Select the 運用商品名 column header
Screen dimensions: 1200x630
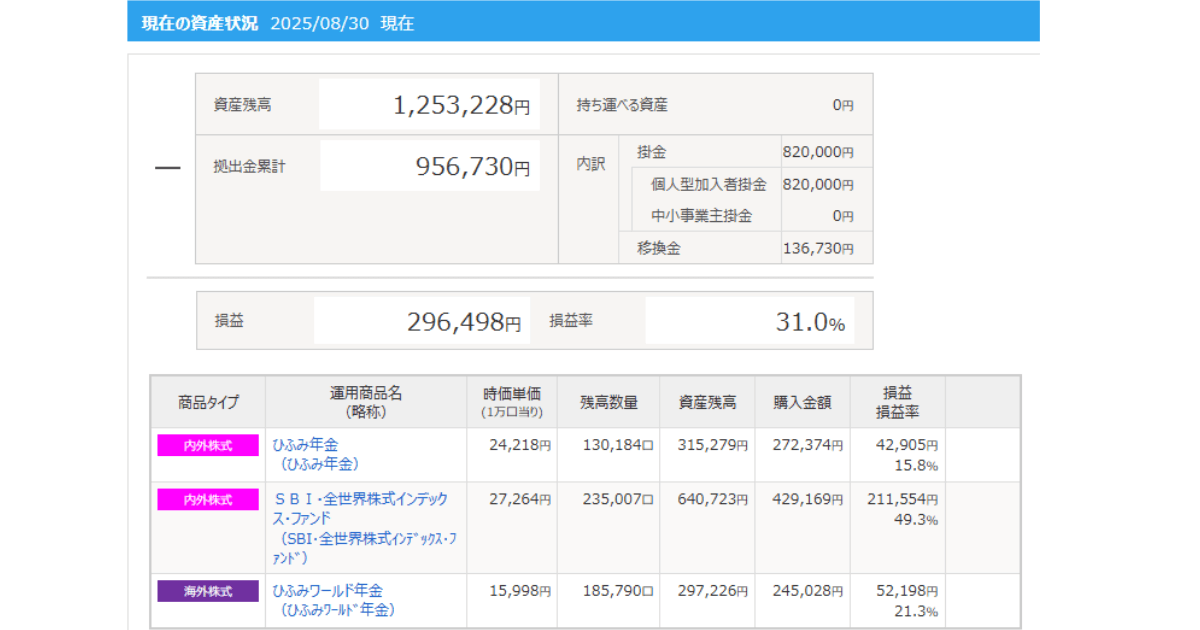pyautogui.click(x=366, y=402)
